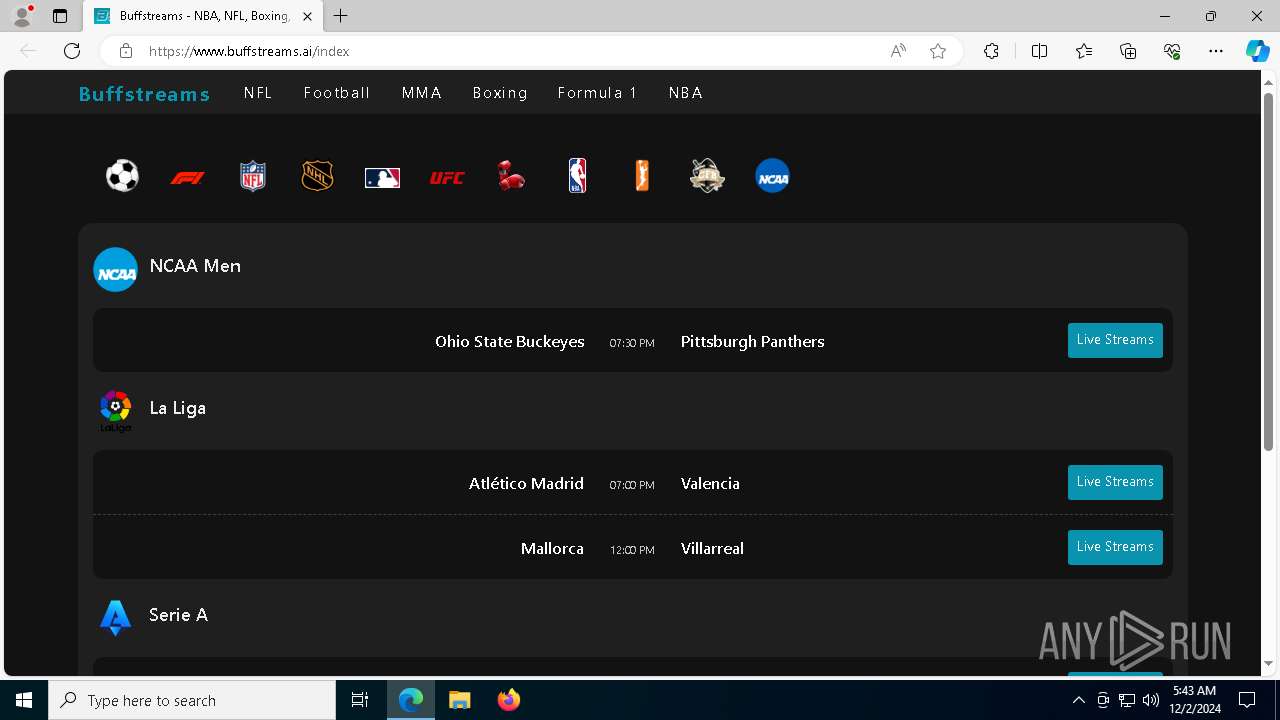This screenshot has width=1280, height=720.
Task: Focus the taskbar search box
Action: coord(192,700)
